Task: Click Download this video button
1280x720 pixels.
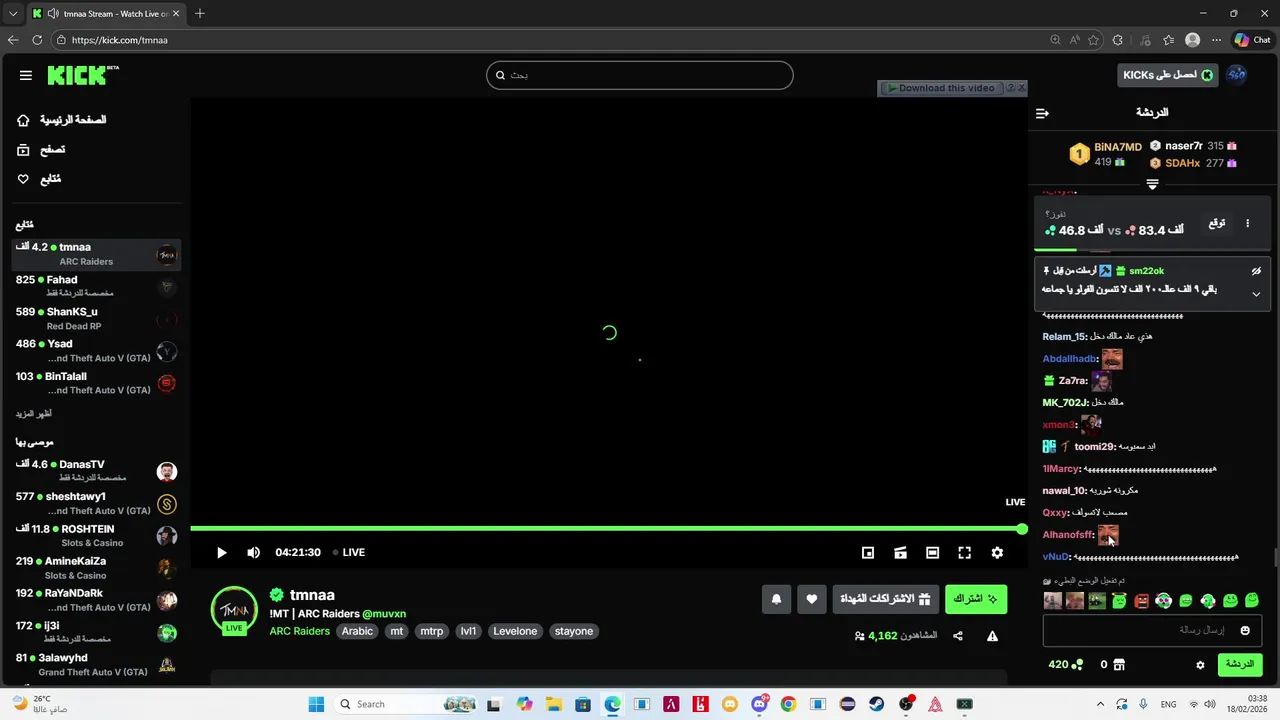Action: click(x=940, y=88)
